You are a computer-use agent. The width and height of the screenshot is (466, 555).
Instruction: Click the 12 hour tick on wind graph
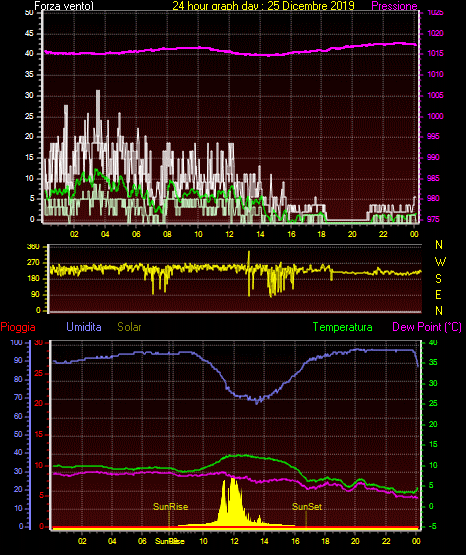point(229,234)
